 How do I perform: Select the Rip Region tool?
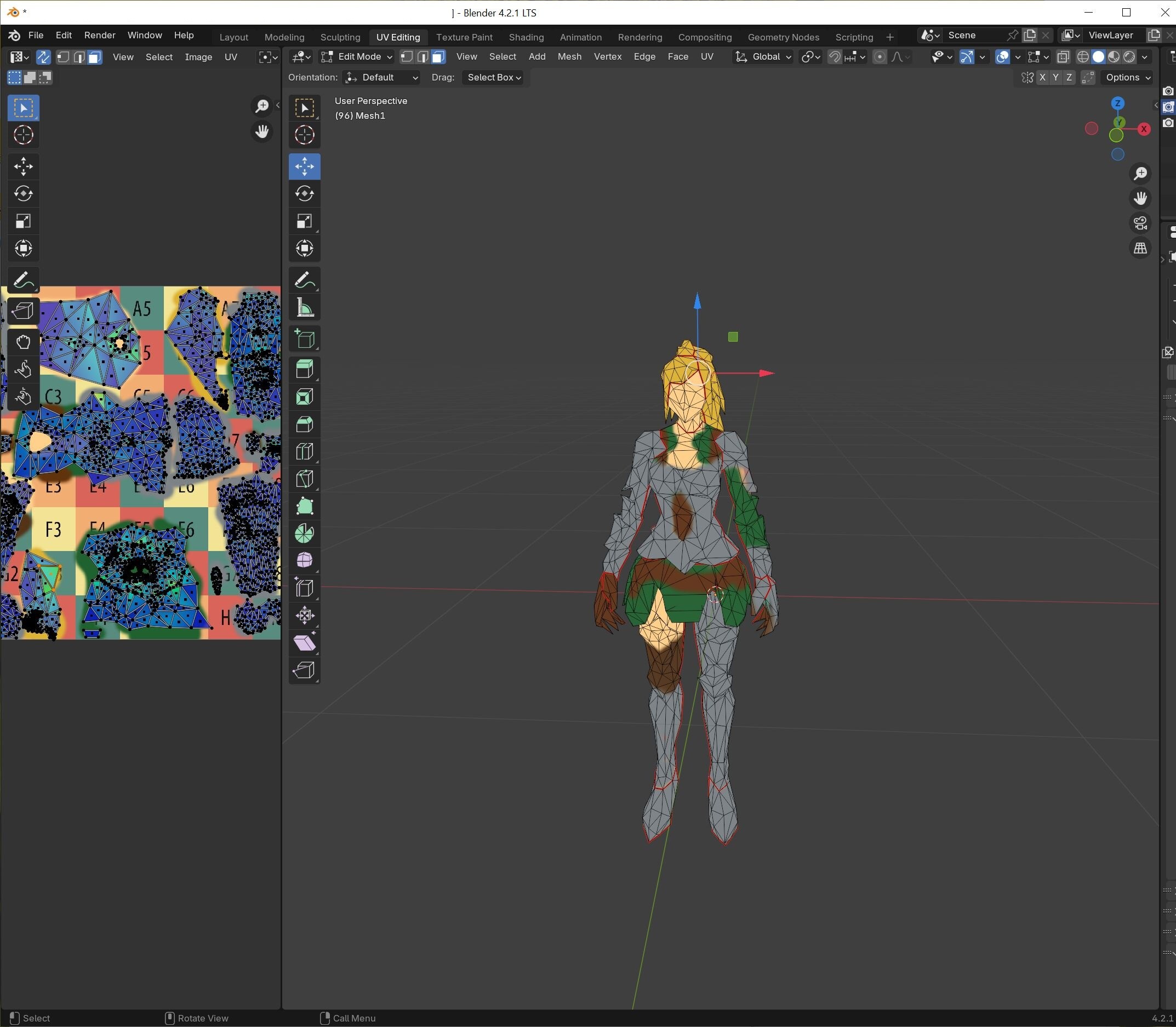pos(305,670)
